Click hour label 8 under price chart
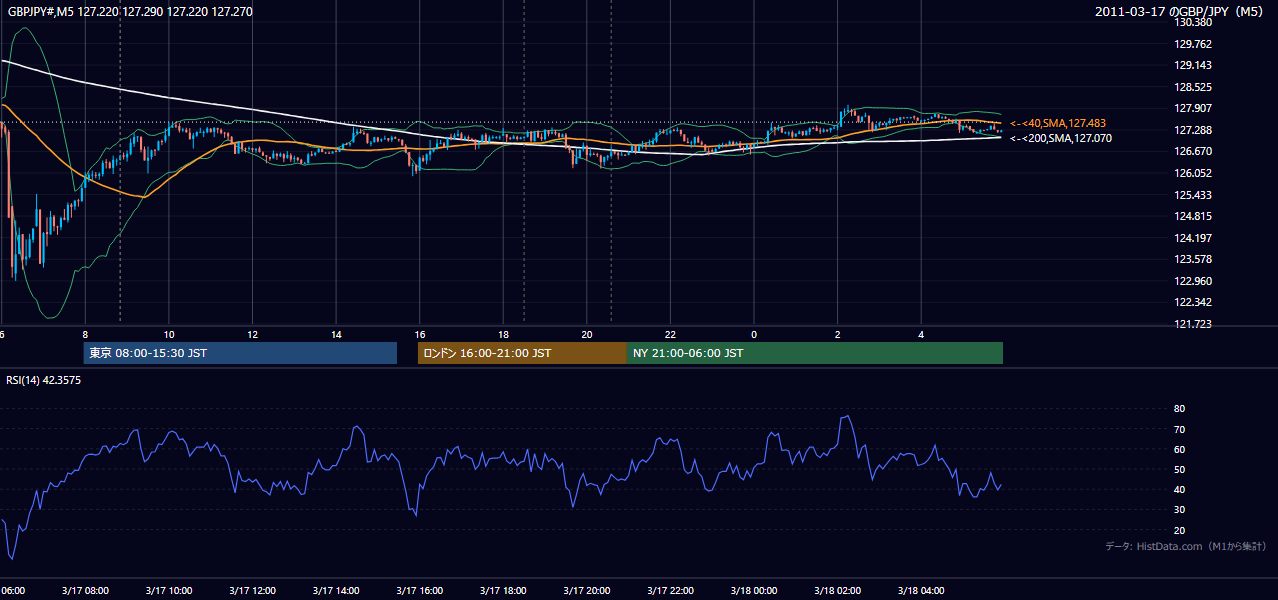1278x600 pixels. (85, 334)
